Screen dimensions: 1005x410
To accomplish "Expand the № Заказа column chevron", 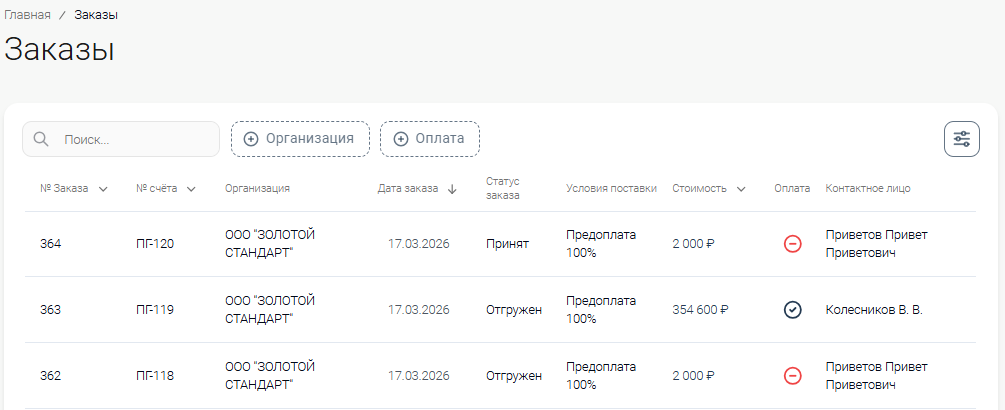I will pyautogui.click(x=103, y=189).
